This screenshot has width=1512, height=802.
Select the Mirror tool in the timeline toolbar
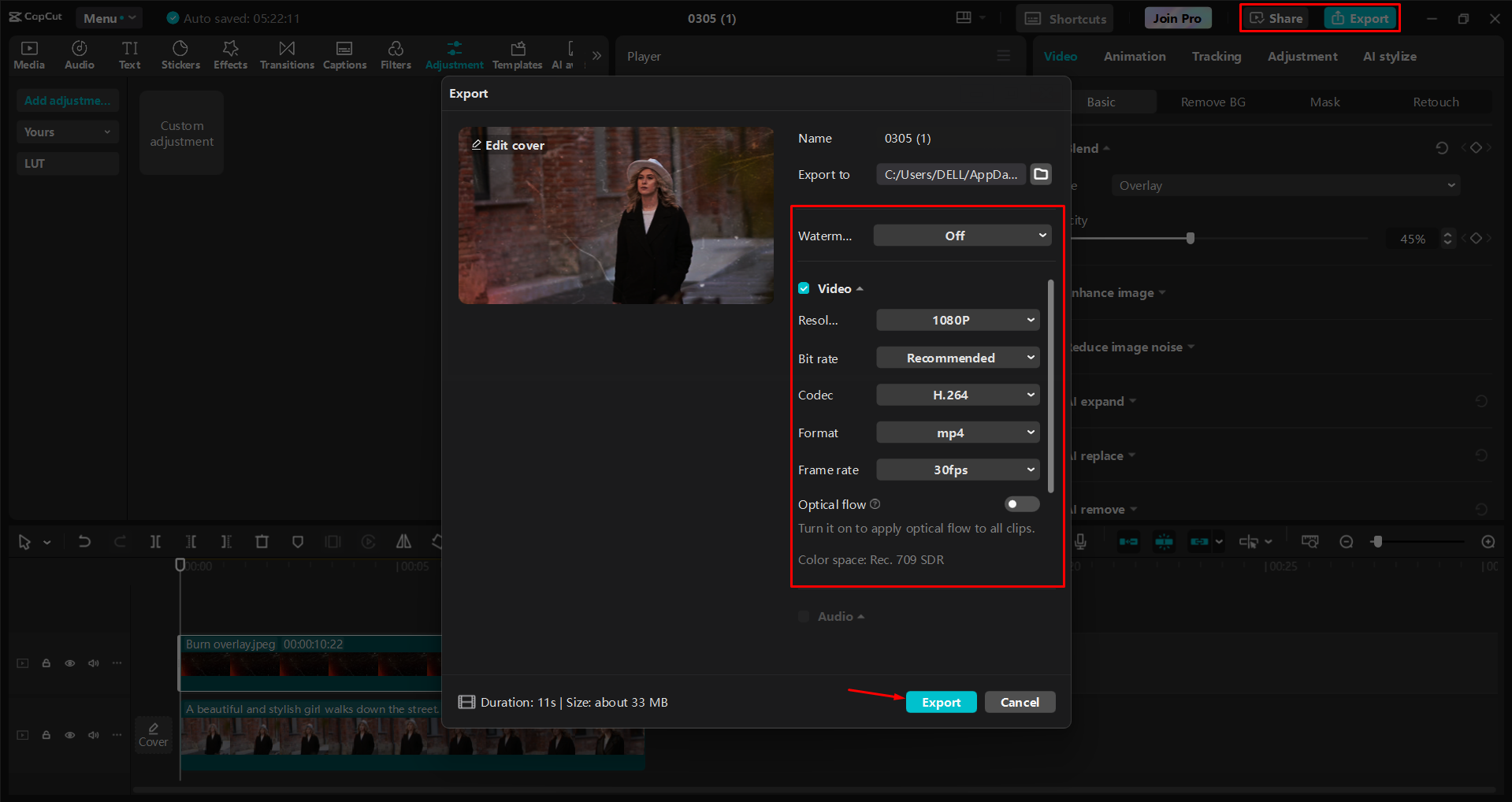(403, 541)
